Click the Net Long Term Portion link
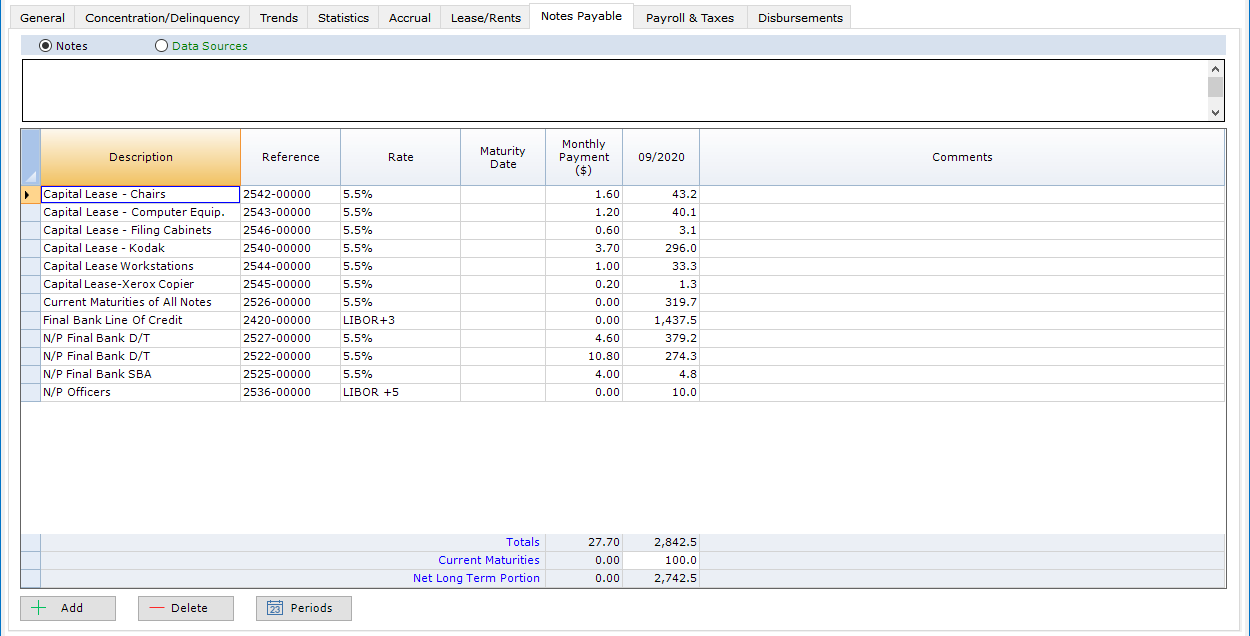This screenshot has height=636, width=1250. (476, 578)
